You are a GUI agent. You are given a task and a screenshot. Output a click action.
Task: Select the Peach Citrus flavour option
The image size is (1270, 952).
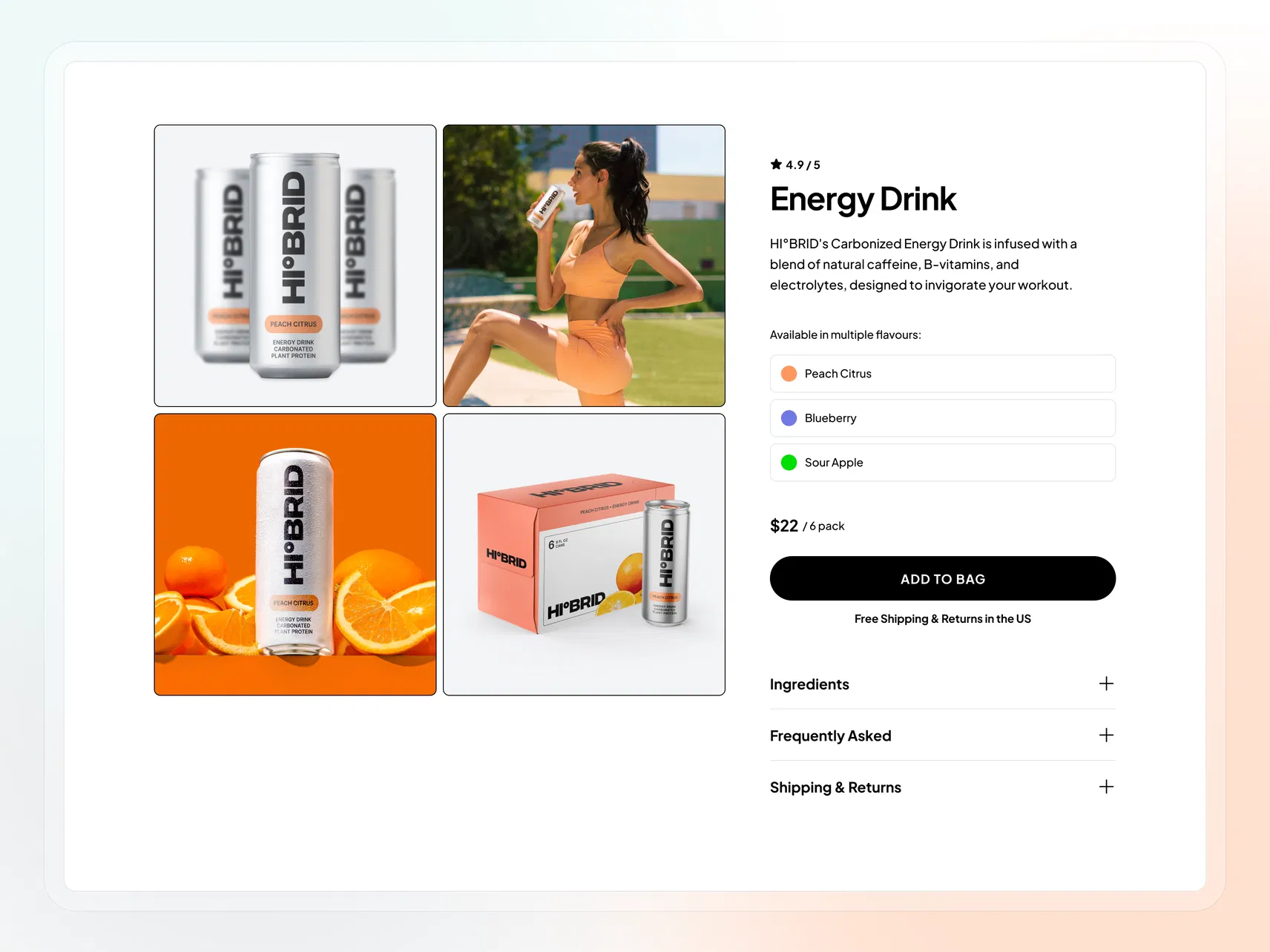(942, 374)
